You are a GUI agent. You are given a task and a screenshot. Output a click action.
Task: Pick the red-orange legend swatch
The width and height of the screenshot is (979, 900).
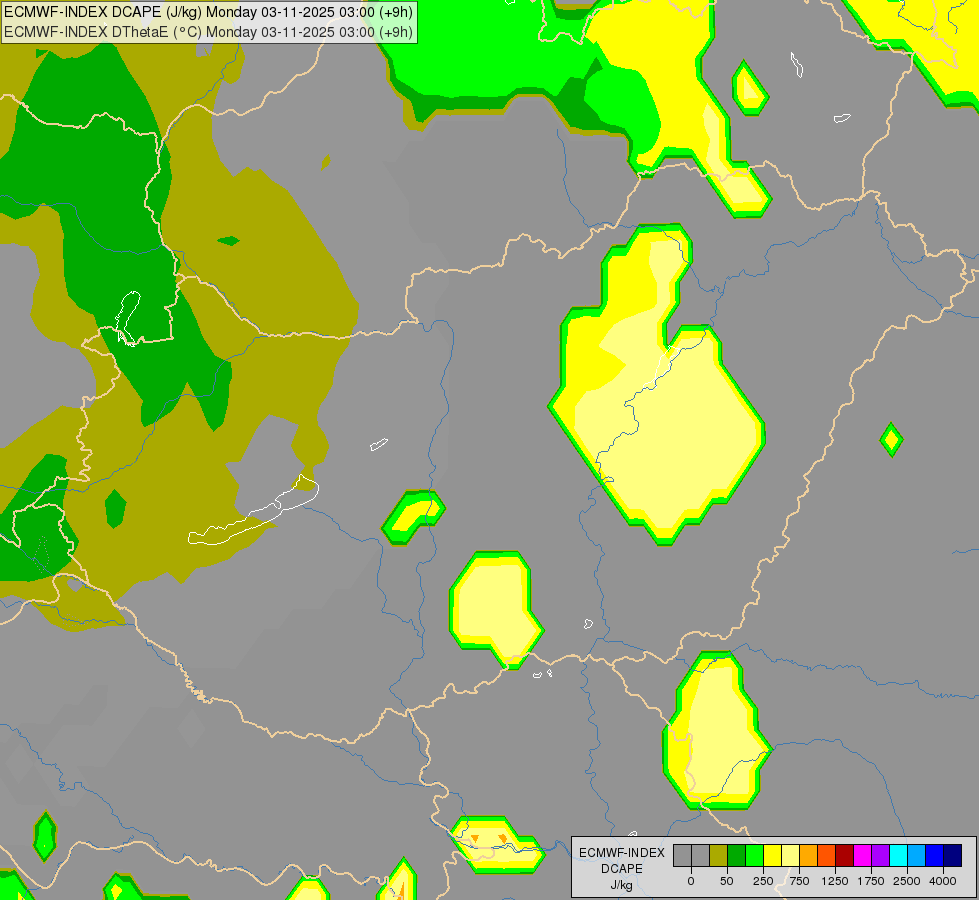click(x=827, y=856)
